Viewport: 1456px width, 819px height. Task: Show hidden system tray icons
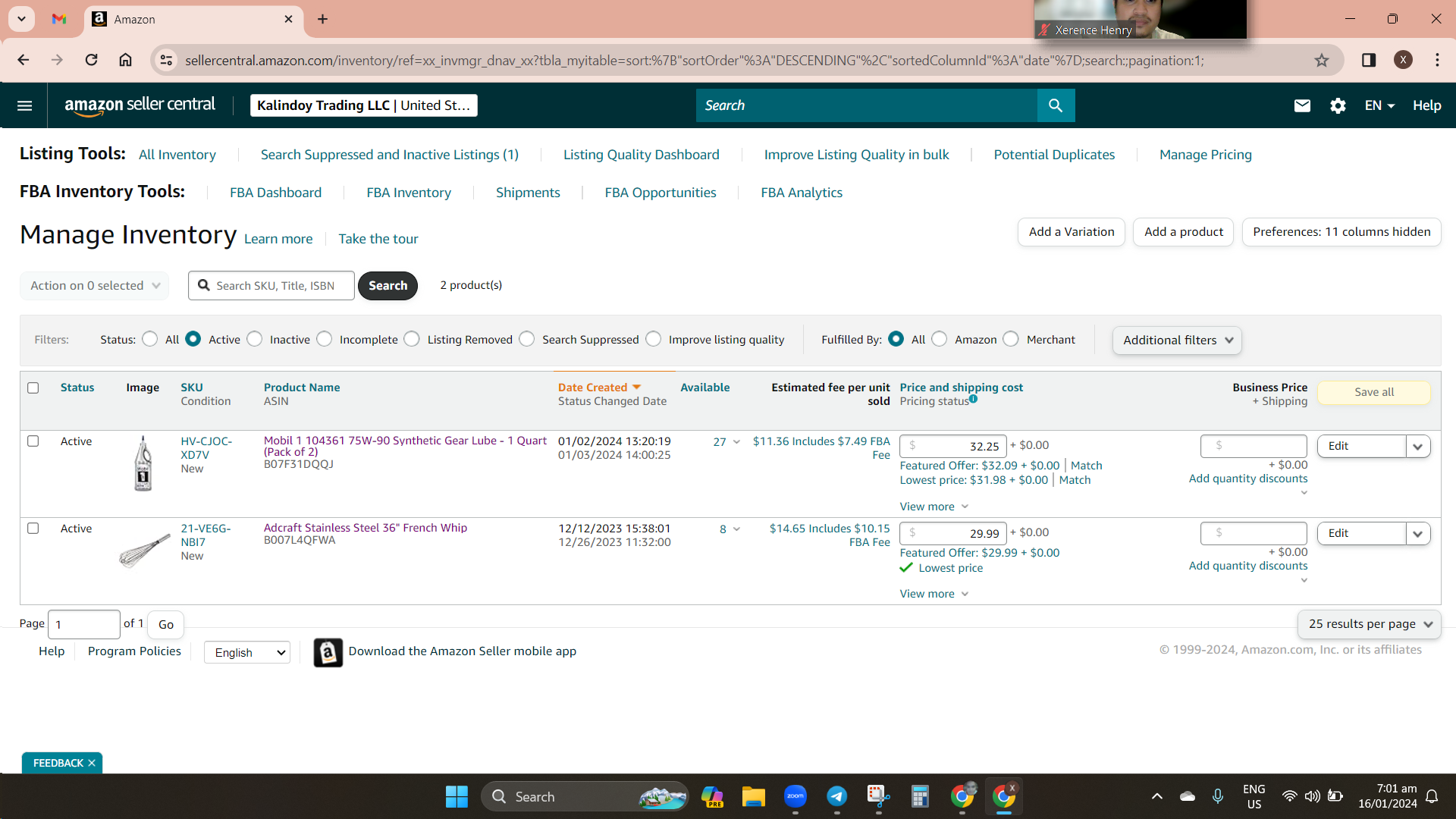click(x=1156, y=796)
